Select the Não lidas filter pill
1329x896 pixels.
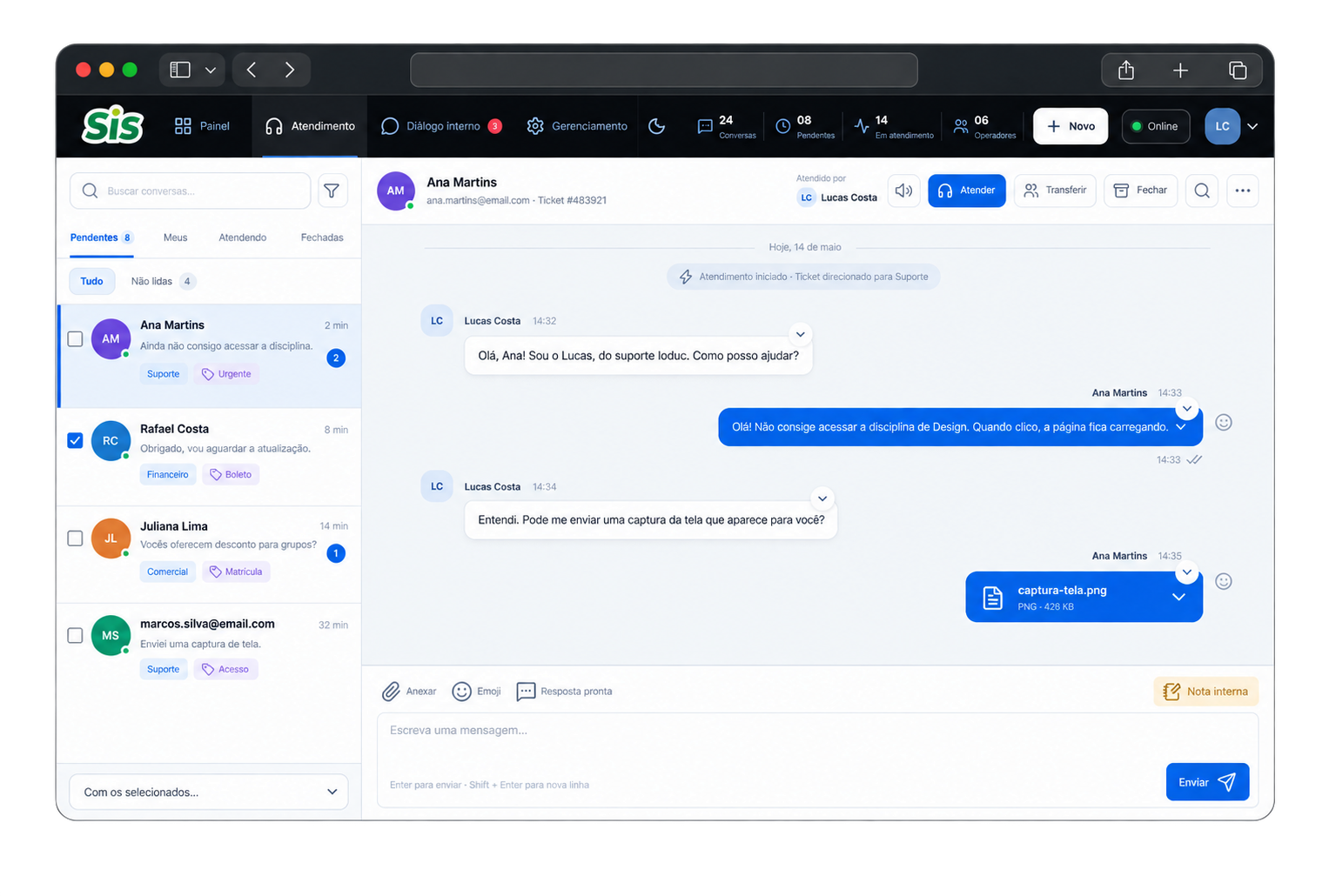click(162, 281)
